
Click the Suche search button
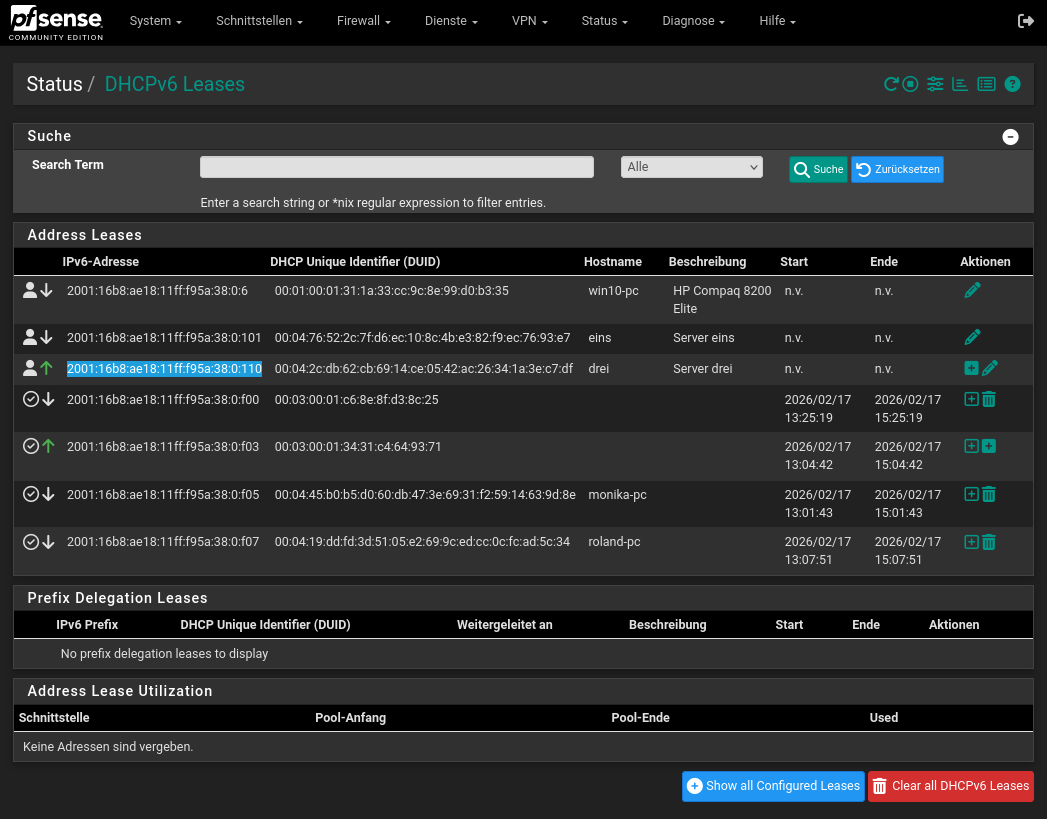818,170
